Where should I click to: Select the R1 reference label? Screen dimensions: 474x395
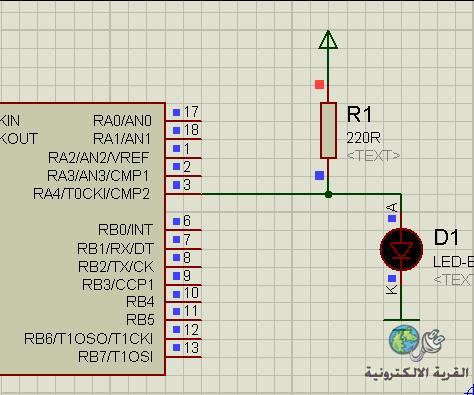point(359,114)
